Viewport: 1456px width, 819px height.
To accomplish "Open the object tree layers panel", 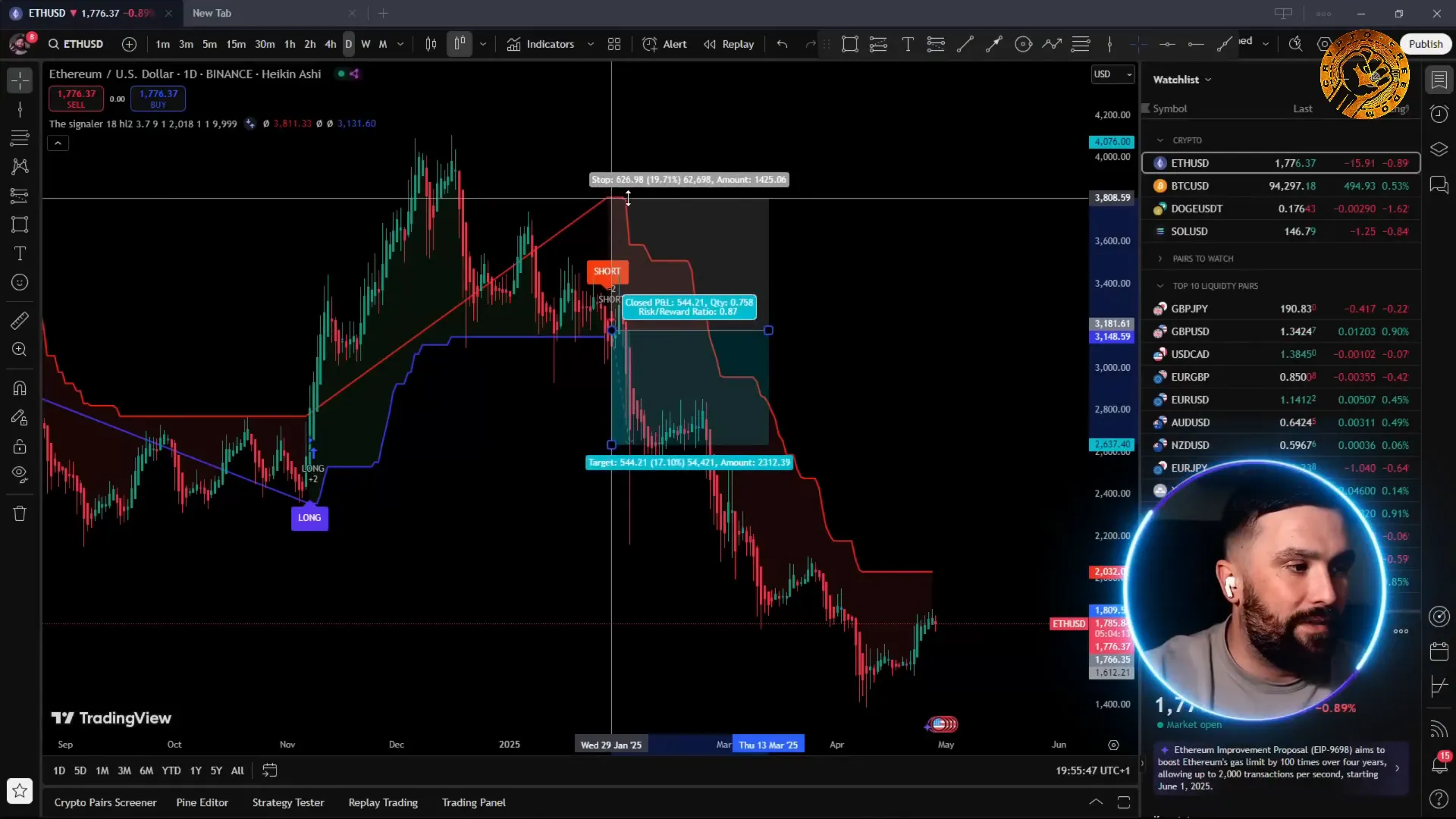I will coord(1439,149).
